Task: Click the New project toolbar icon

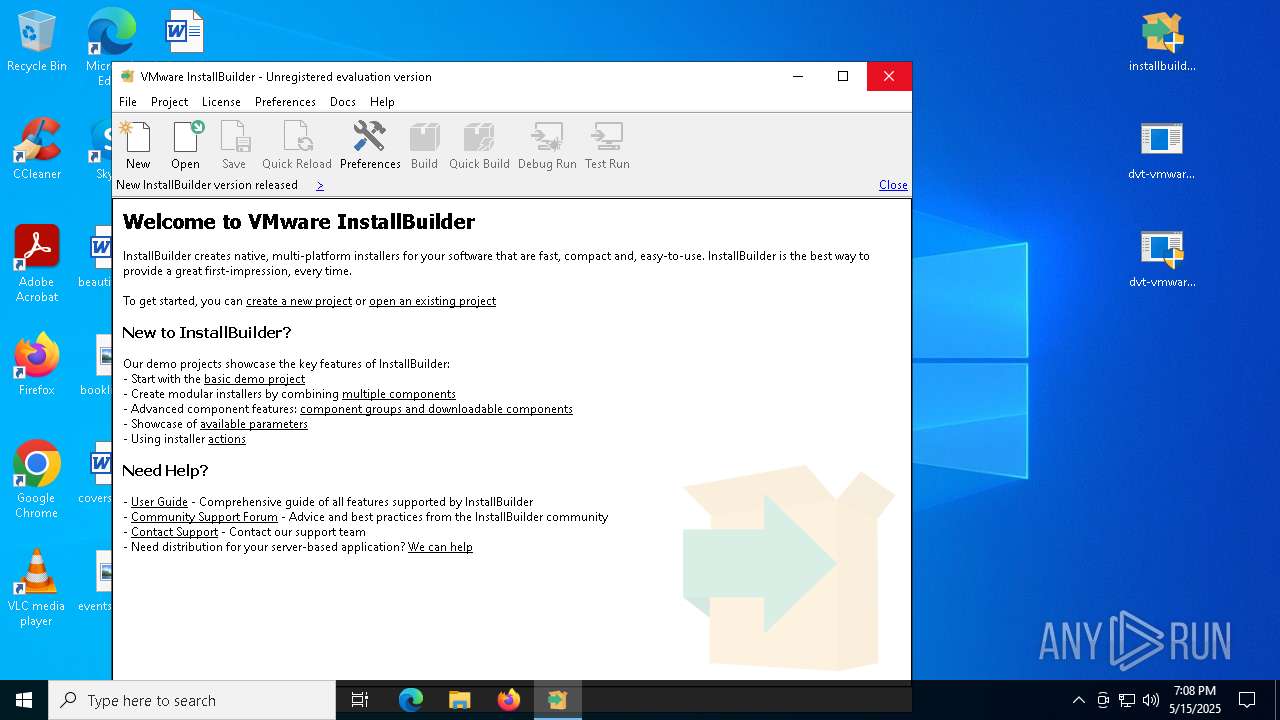Action: pos(137,146)
